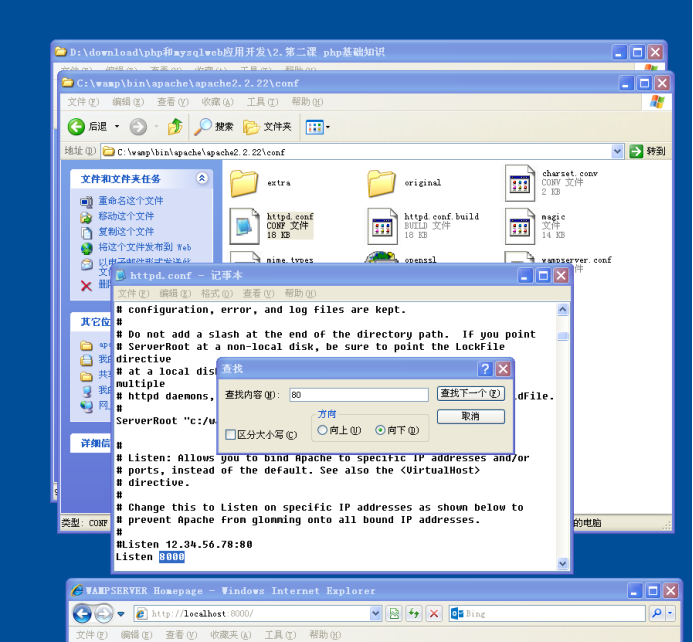Image resolution: width=693 pixels, height=642 pixels.
Task: Select the httpd.conf.build file icon
Action: [382, 226]
